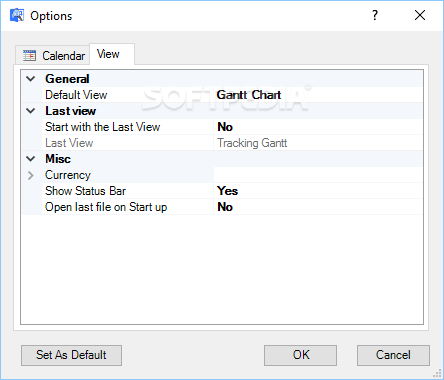
Task: Confirm settings with the OK button
Action: pyautogui.click(x=300, y=355)
